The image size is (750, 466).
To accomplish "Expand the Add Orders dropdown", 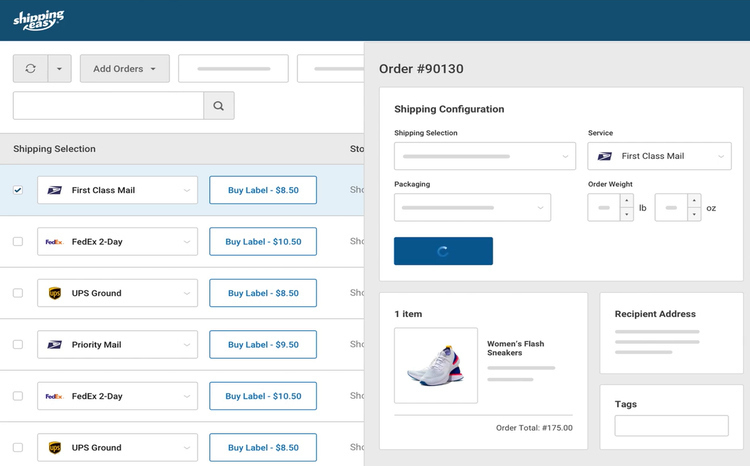I will [125, 69].
